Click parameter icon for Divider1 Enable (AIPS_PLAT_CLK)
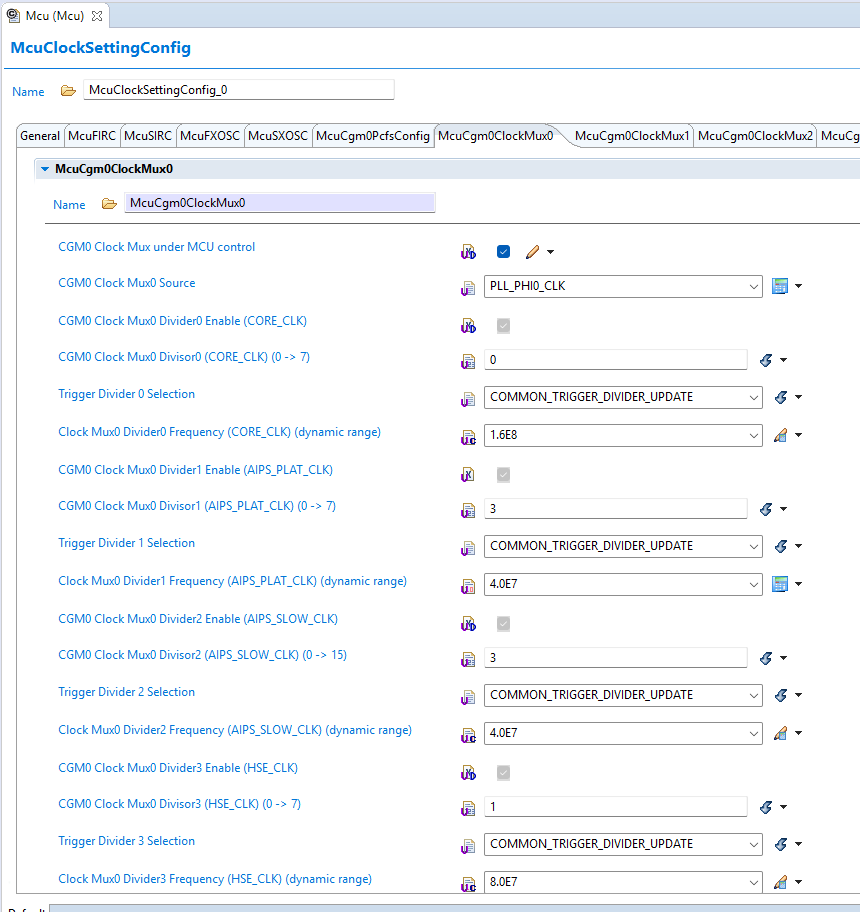 click(468, 475)
